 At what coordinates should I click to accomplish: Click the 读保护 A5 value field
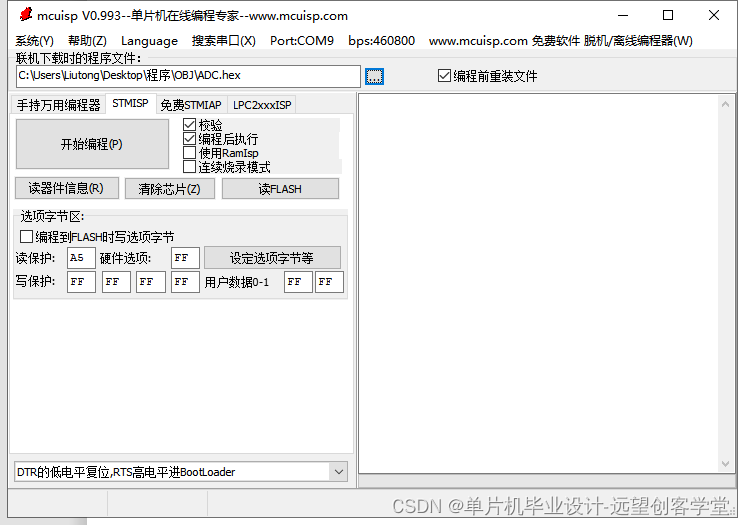(x=81, y=258)
